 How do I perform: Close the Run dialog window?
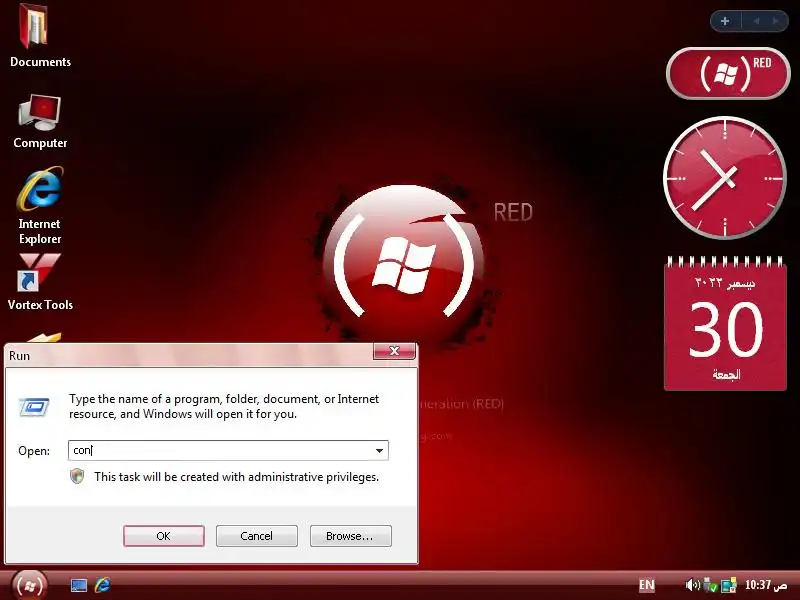click(394, 351)
